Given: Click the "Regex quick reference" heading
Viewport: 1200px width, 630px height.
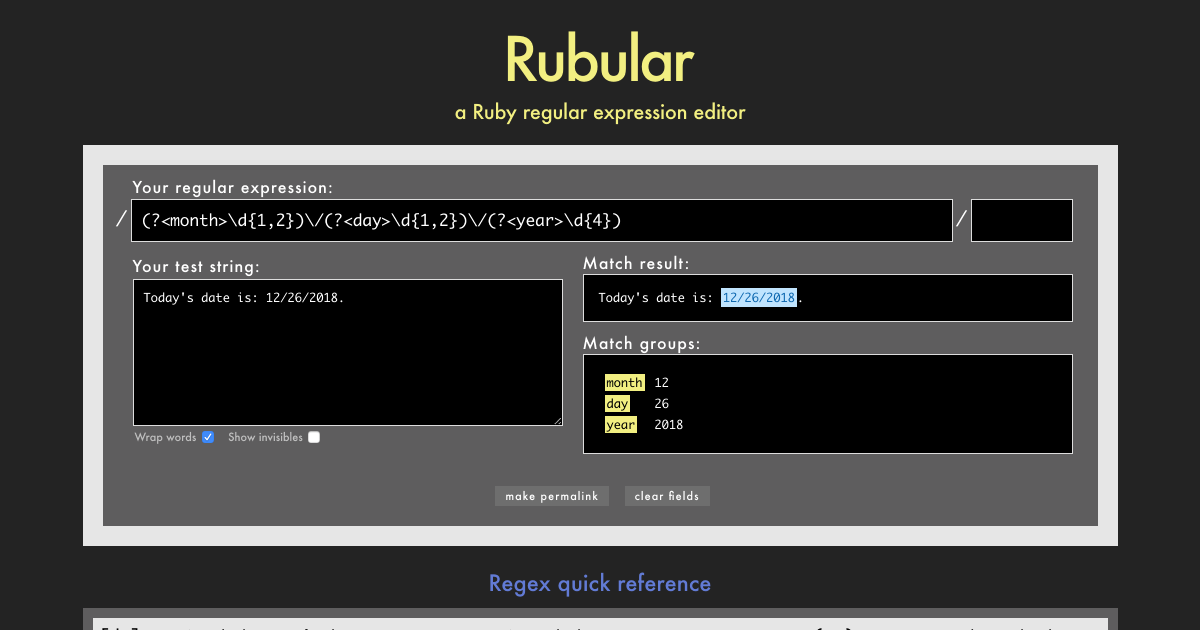Looking at the screenshot, I should tap(599, 583).
